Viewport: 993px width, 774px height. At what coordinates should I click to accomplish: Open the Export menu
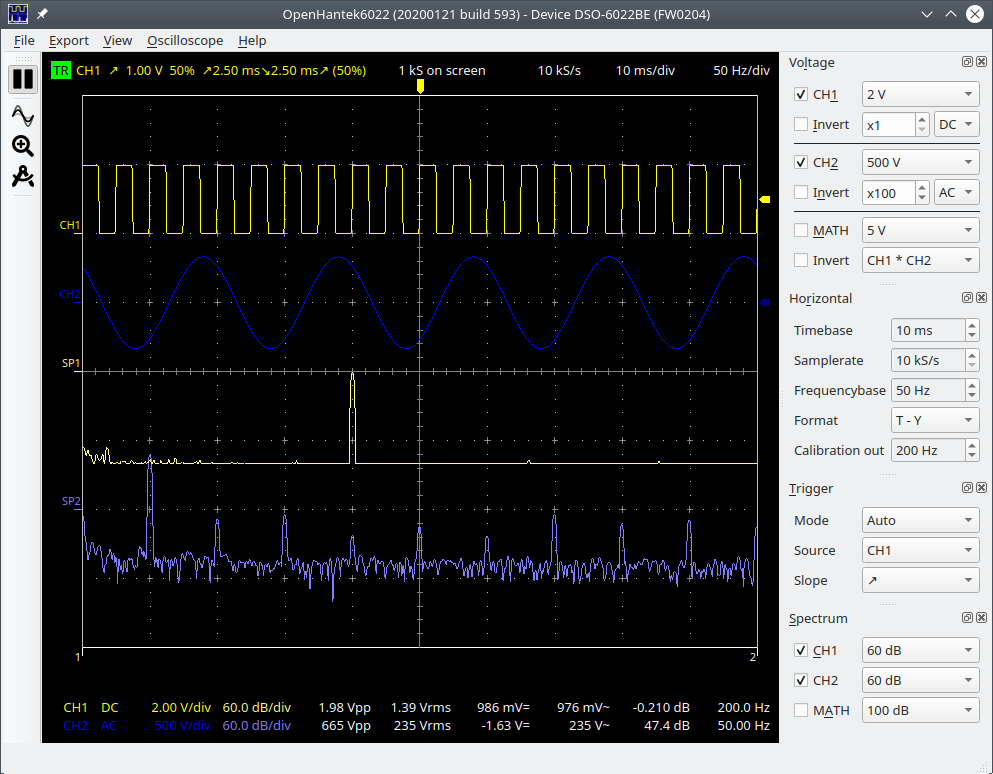click(x=68, y=41)
